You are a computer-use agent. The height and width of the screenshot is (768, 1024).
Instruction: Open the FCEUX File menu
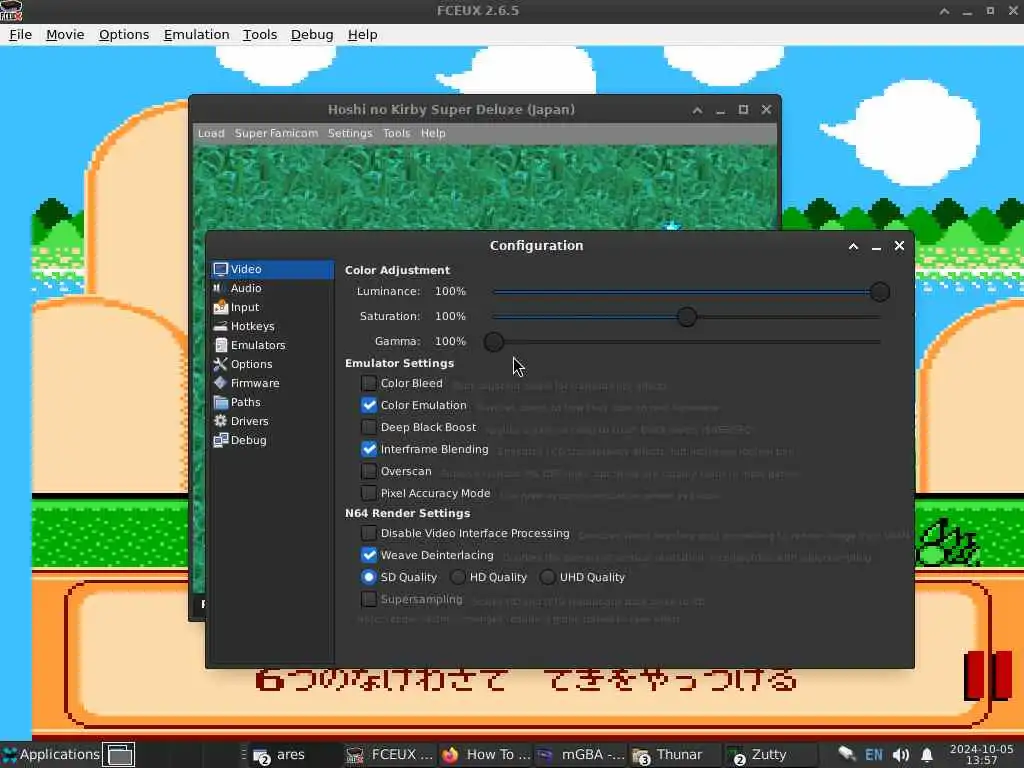pos(20,35)
